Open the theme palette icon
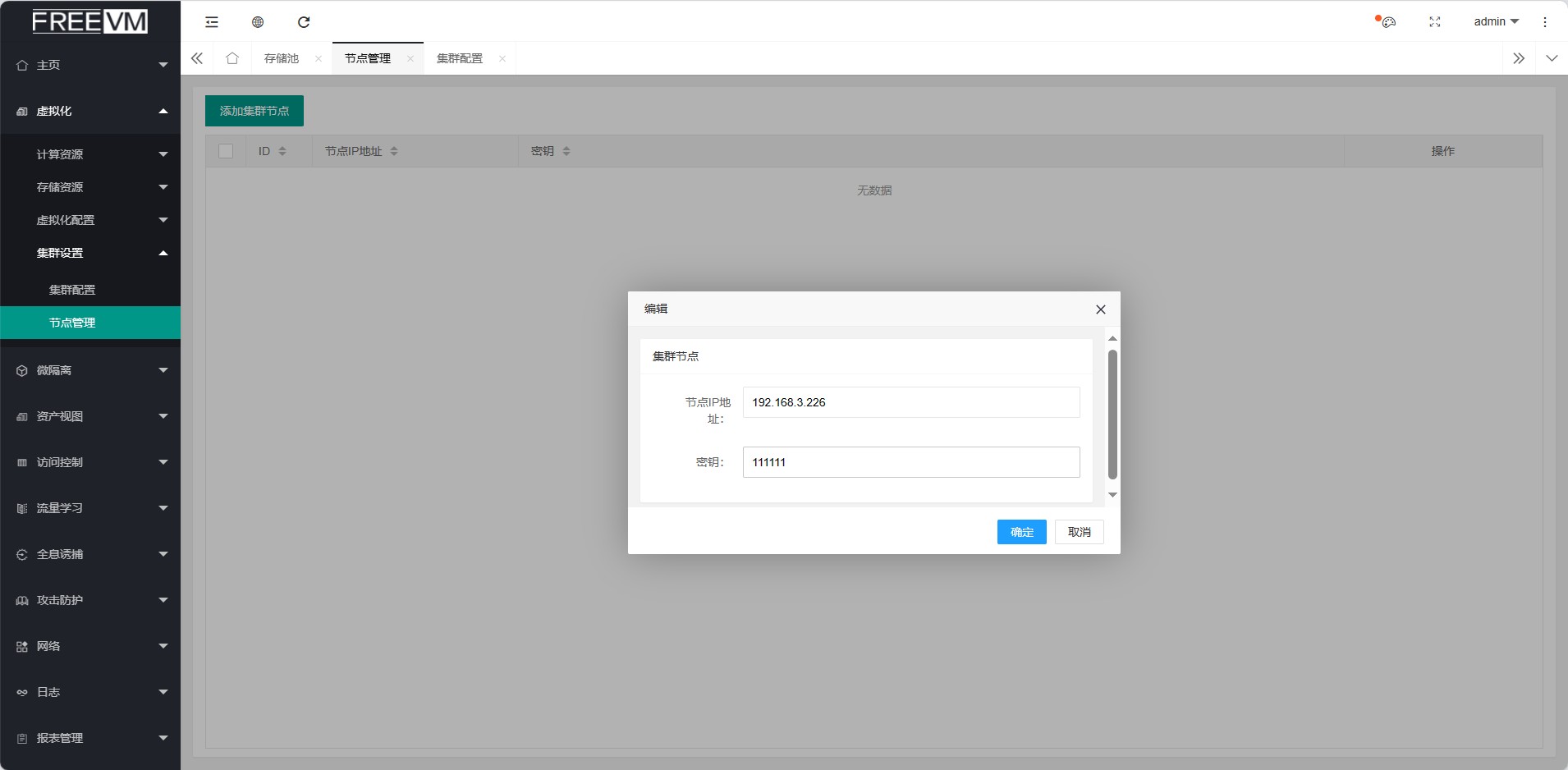 click(1388, 22)
